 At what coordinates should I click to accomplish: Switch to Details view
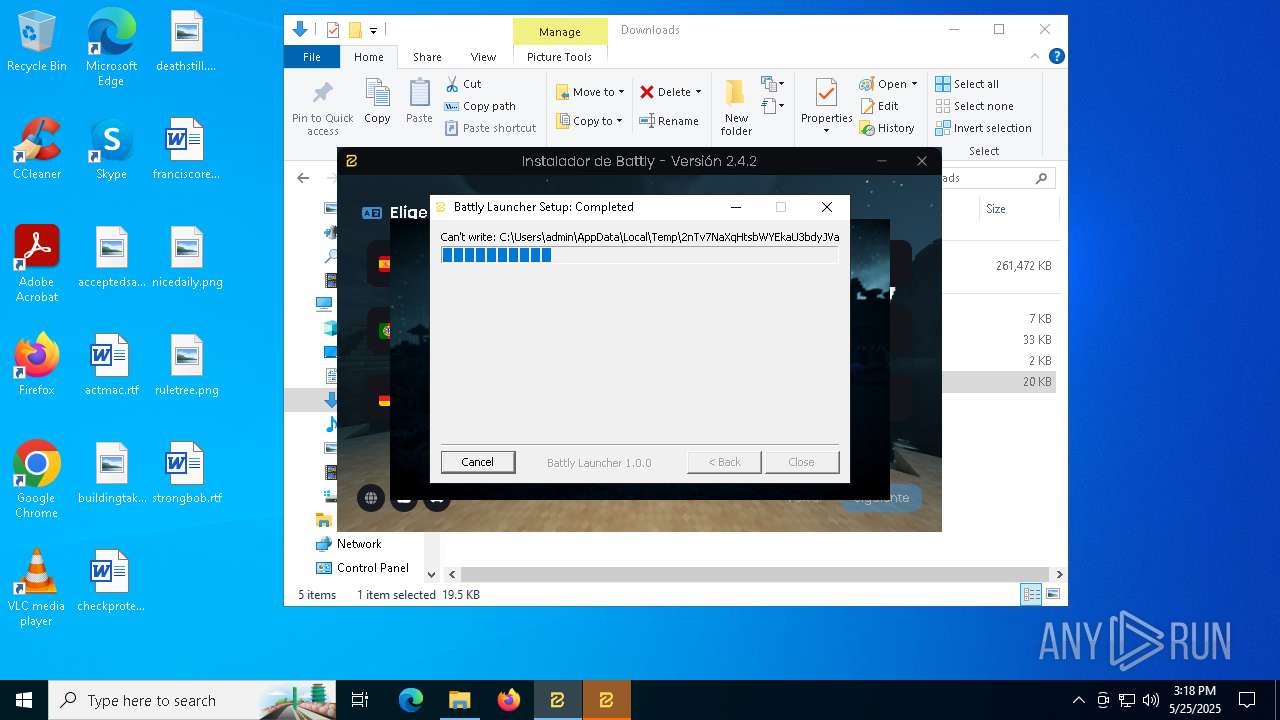[1031, 594]
